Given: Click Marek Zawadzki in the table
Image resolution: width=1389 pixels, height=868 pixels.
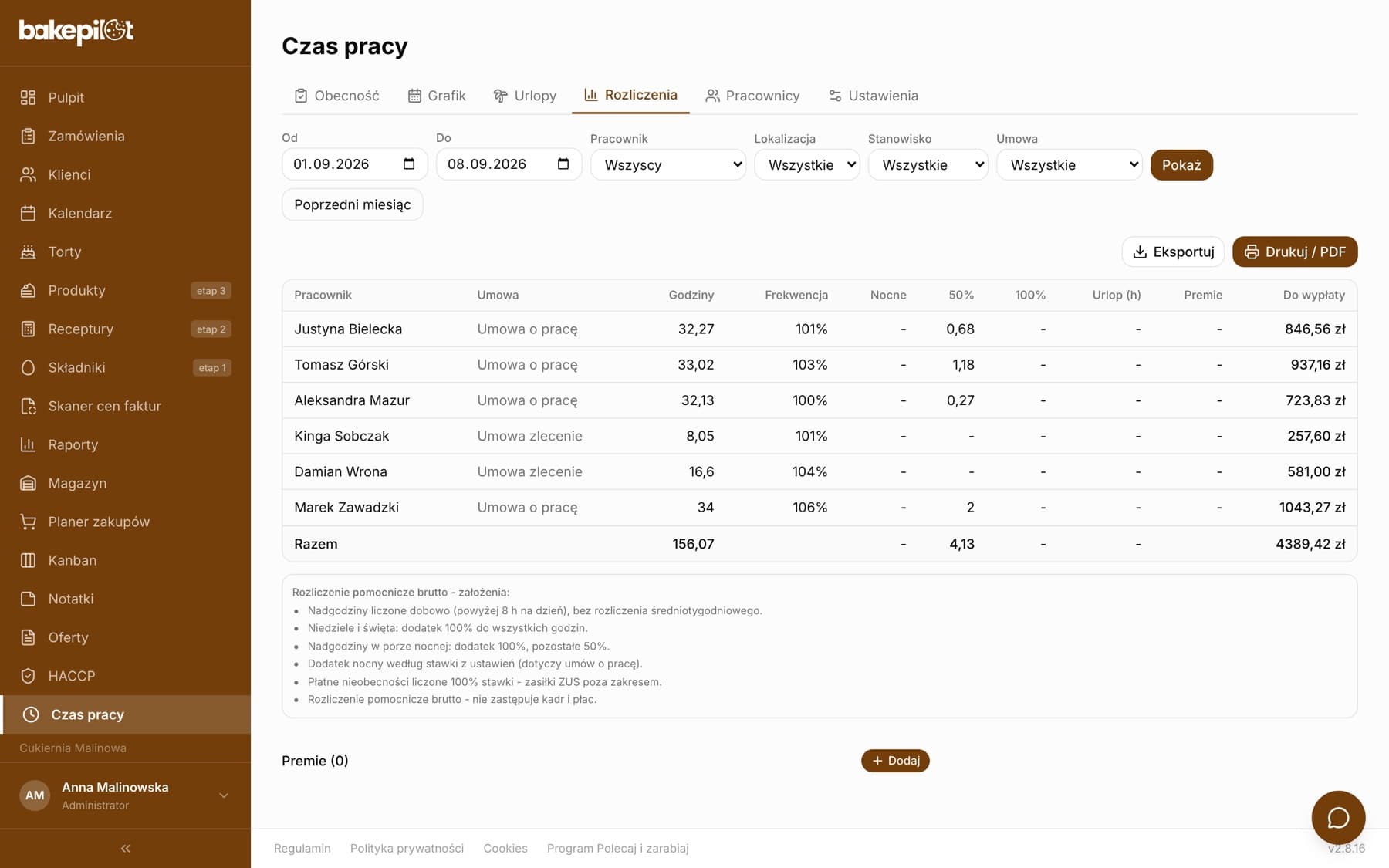Looking at the screenshot, I should [346, 507].
